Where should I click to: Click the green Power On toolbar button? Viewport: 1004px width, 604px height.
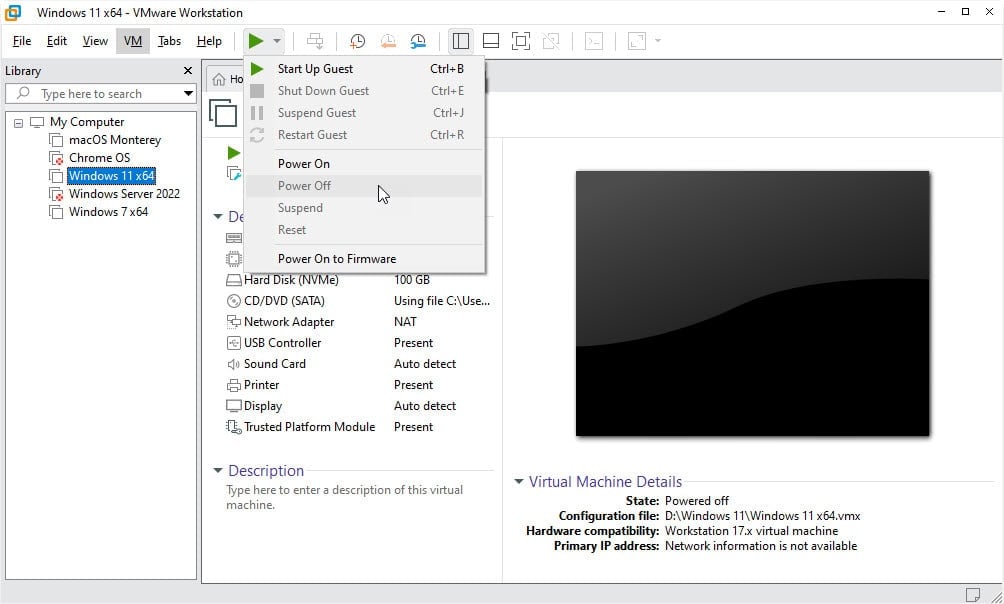256,41
